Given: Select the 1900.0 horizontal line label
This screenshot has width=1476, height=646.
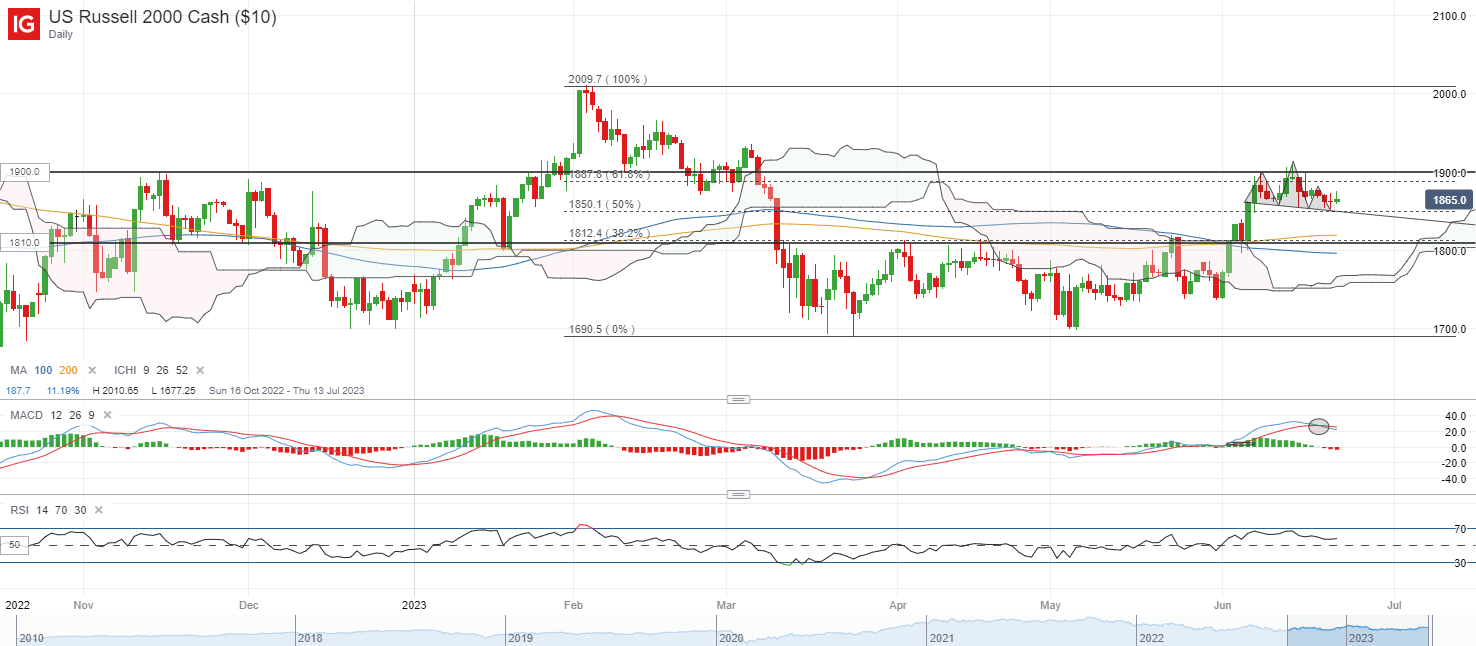Looking at the screenshot, I should point(24,172).
